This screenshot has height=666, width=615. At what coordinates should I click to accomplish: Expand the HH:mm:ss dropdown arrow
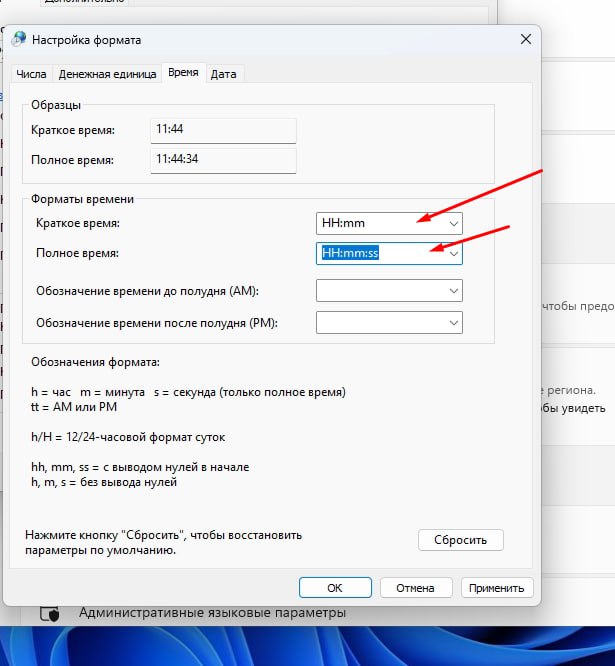coord(454,254)
